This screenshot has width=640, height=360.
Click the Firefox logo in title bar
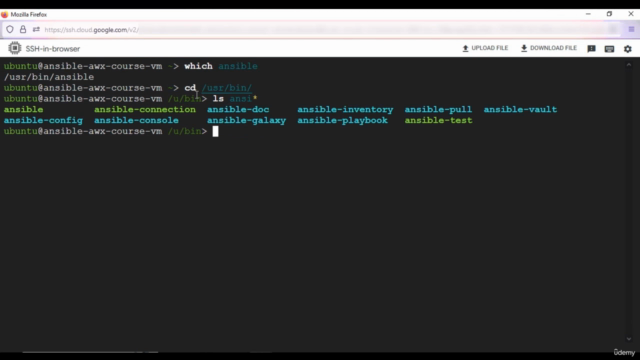[x=4, y=14]
